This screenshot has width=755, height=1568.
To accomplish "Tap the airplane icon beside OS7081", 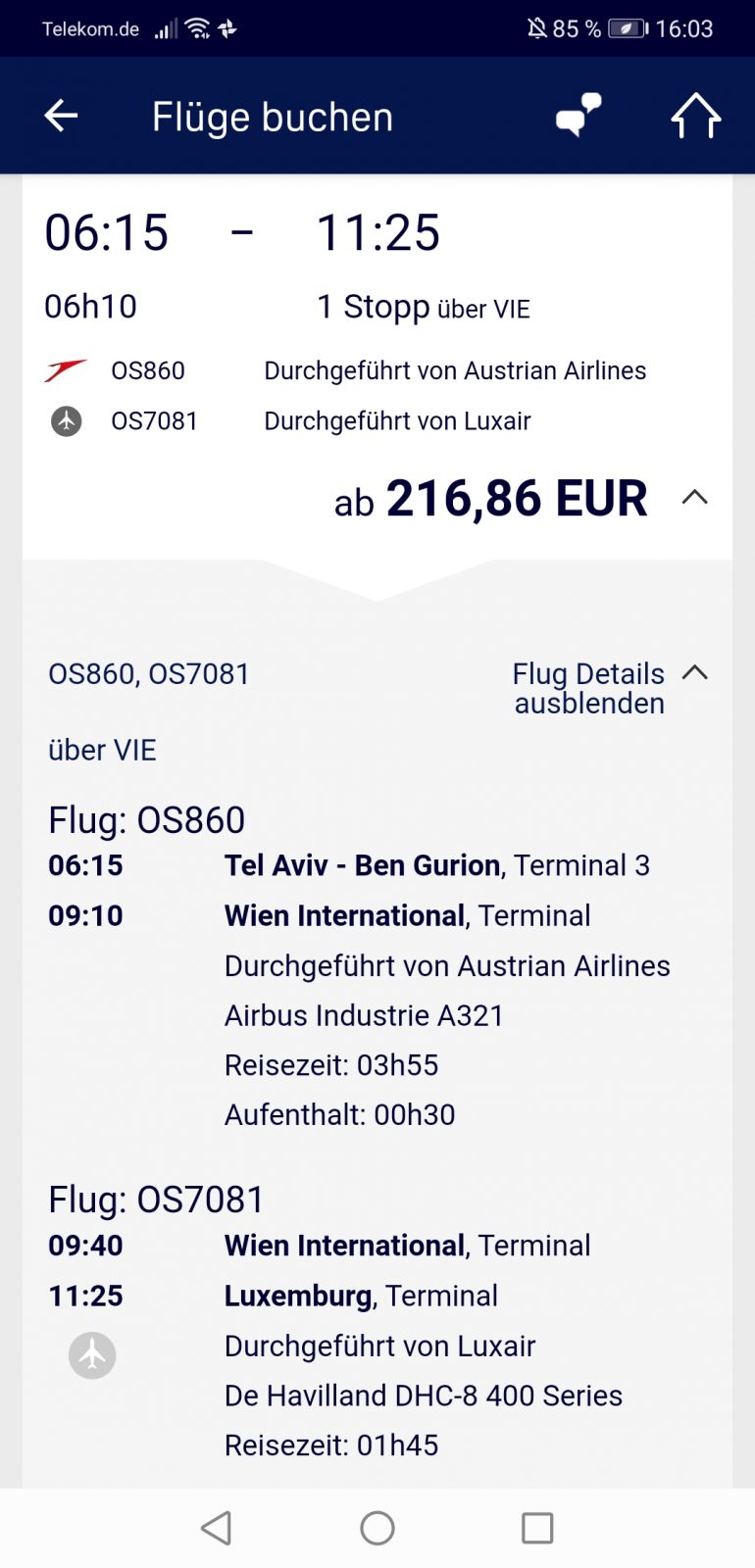I will (66, 421).
